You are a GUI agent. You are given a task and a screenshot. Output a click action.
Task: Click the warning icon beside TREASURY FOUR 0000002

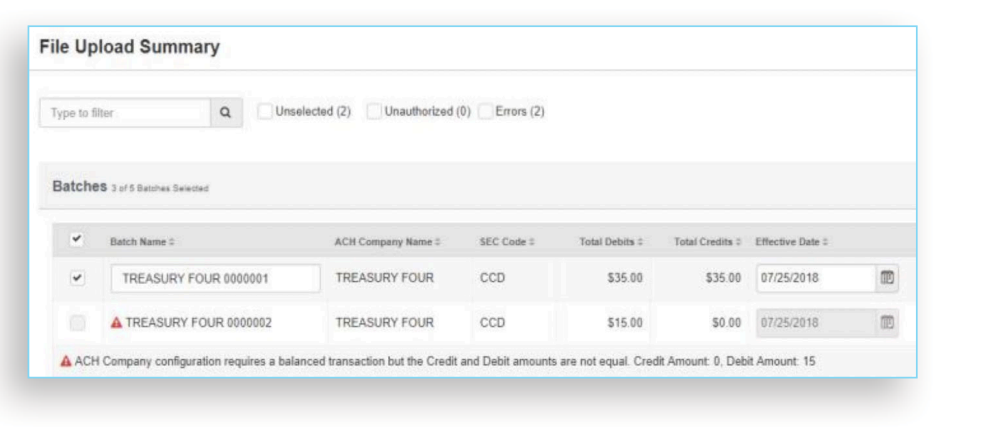pos(116,322)
